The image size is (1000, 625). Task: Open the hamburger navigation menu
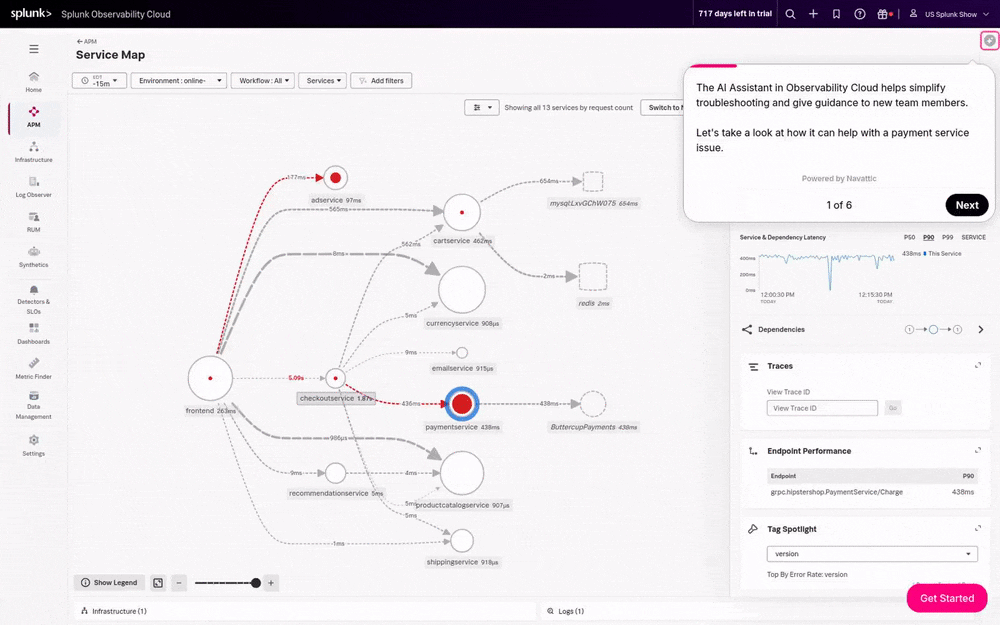coord(34,48)
